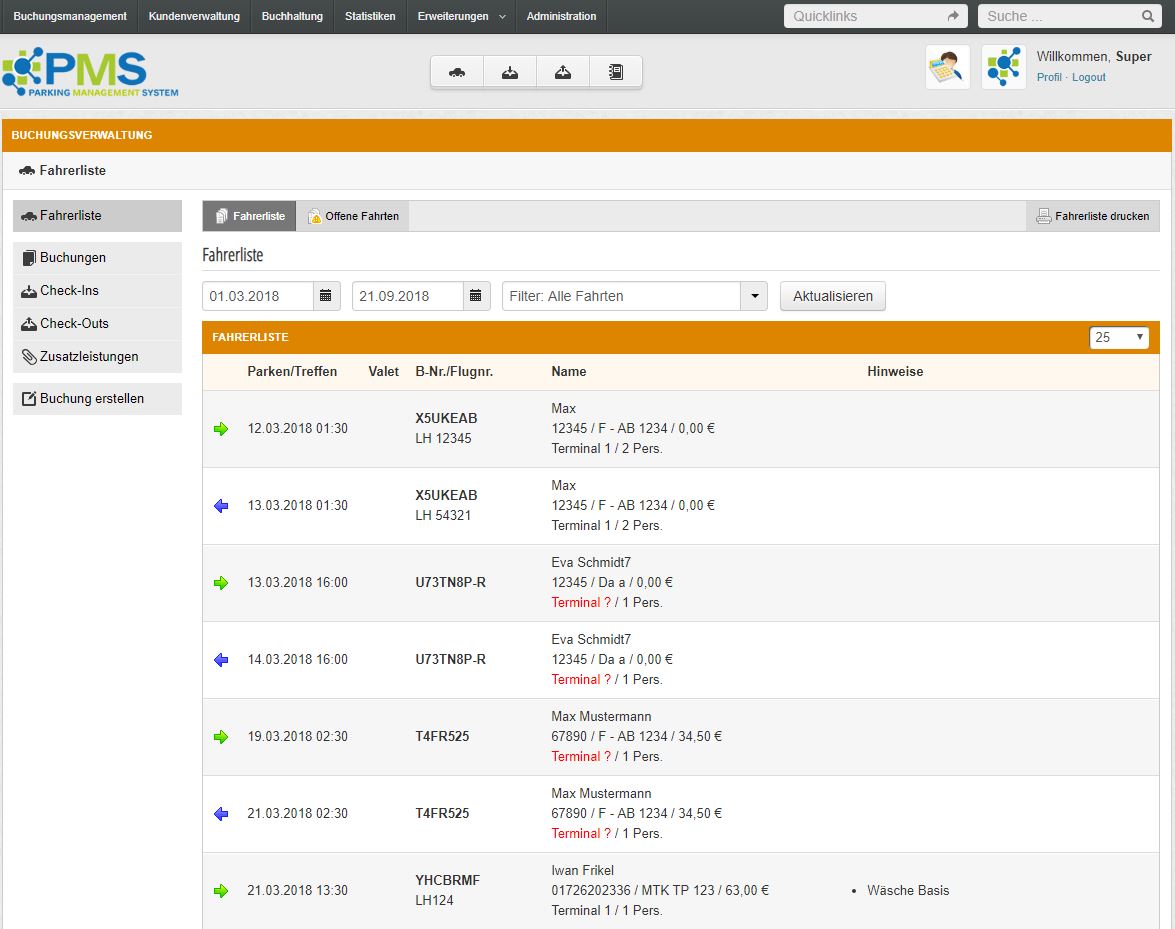Click the Name column header
1175x929 pixels.
tap(569, 372)
